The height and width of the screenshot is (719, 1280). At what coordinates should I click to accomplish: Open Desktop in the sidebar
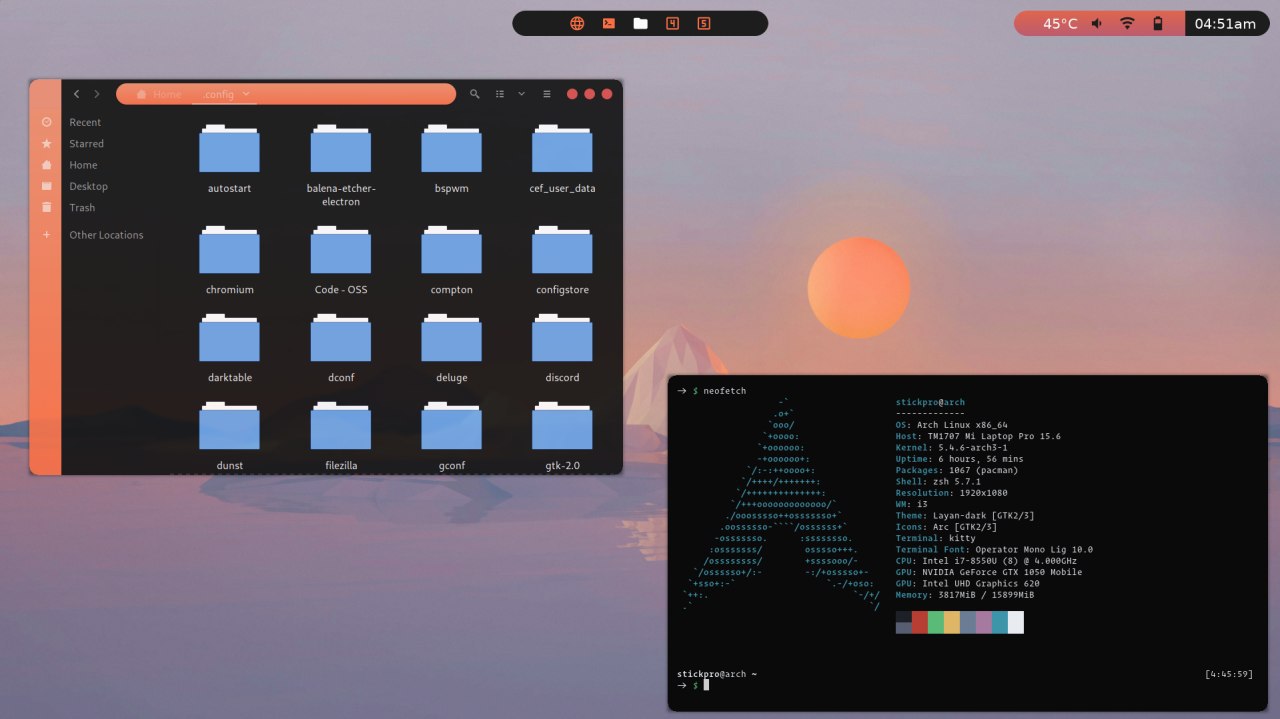pos(88,187)
